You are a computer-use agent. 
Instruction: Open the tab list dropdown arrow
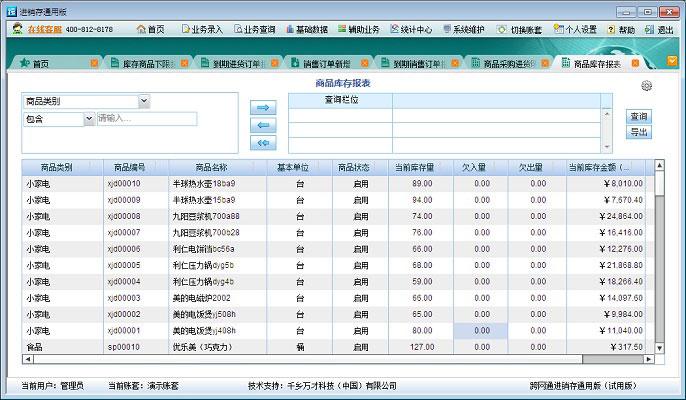[x=673, y=61]
